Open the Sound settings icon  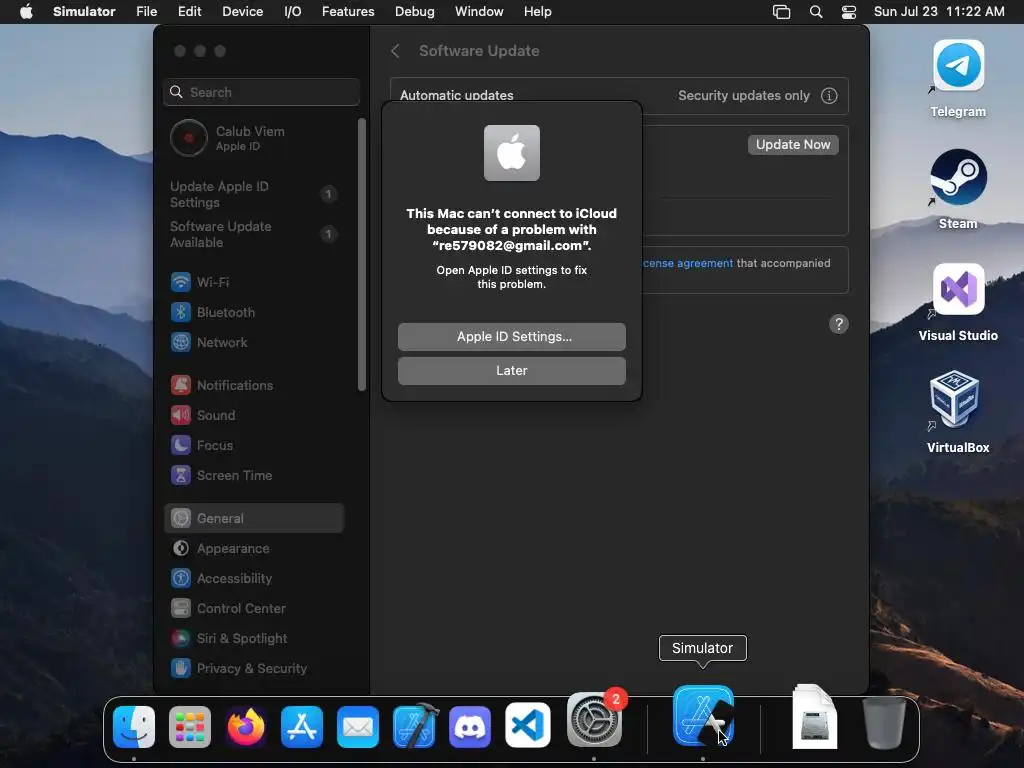click(x=181, y=415)
